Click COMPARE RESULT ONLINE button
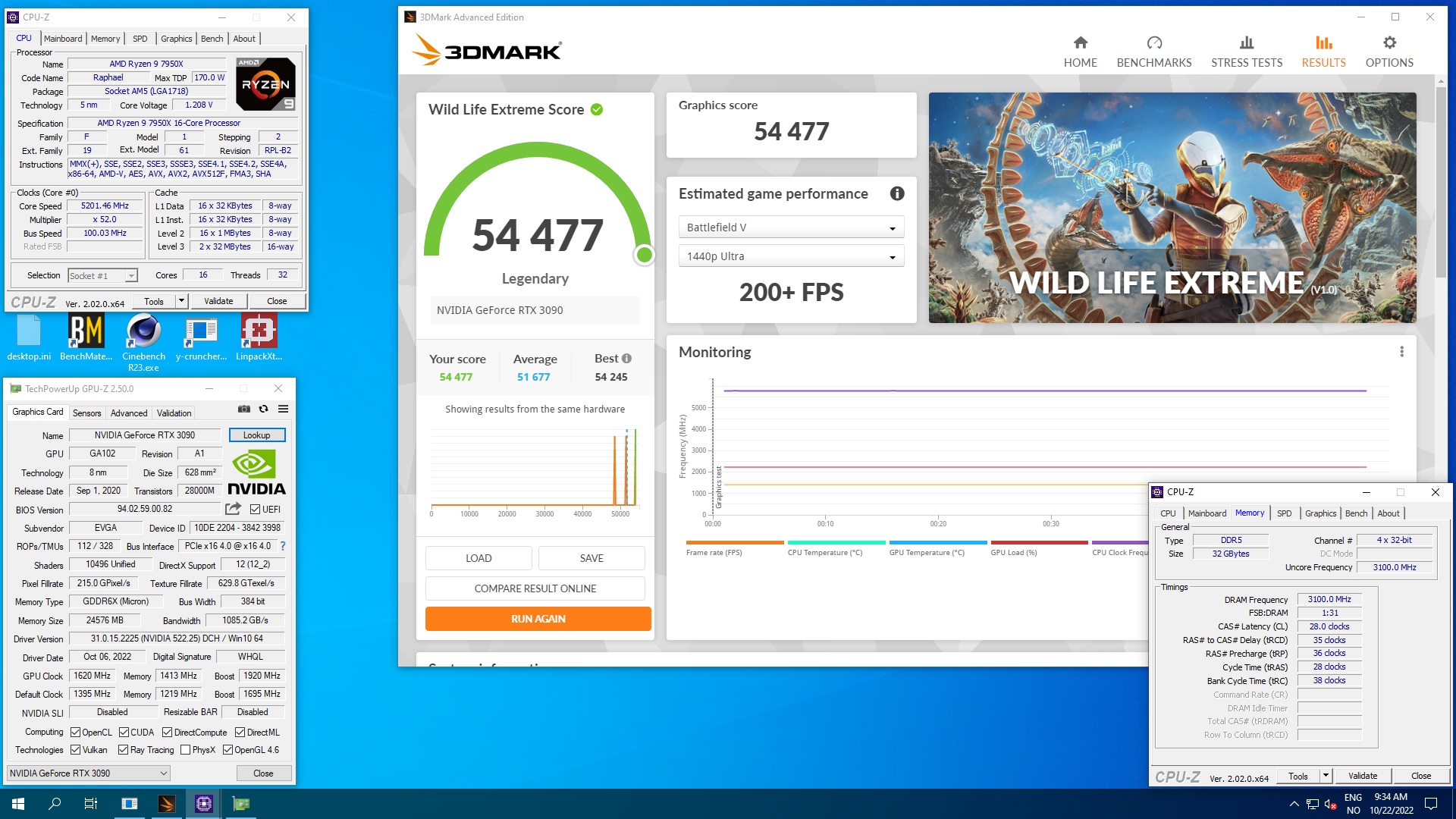The width and height of the screenshot is (1456, 819). [x=535, y=588]
